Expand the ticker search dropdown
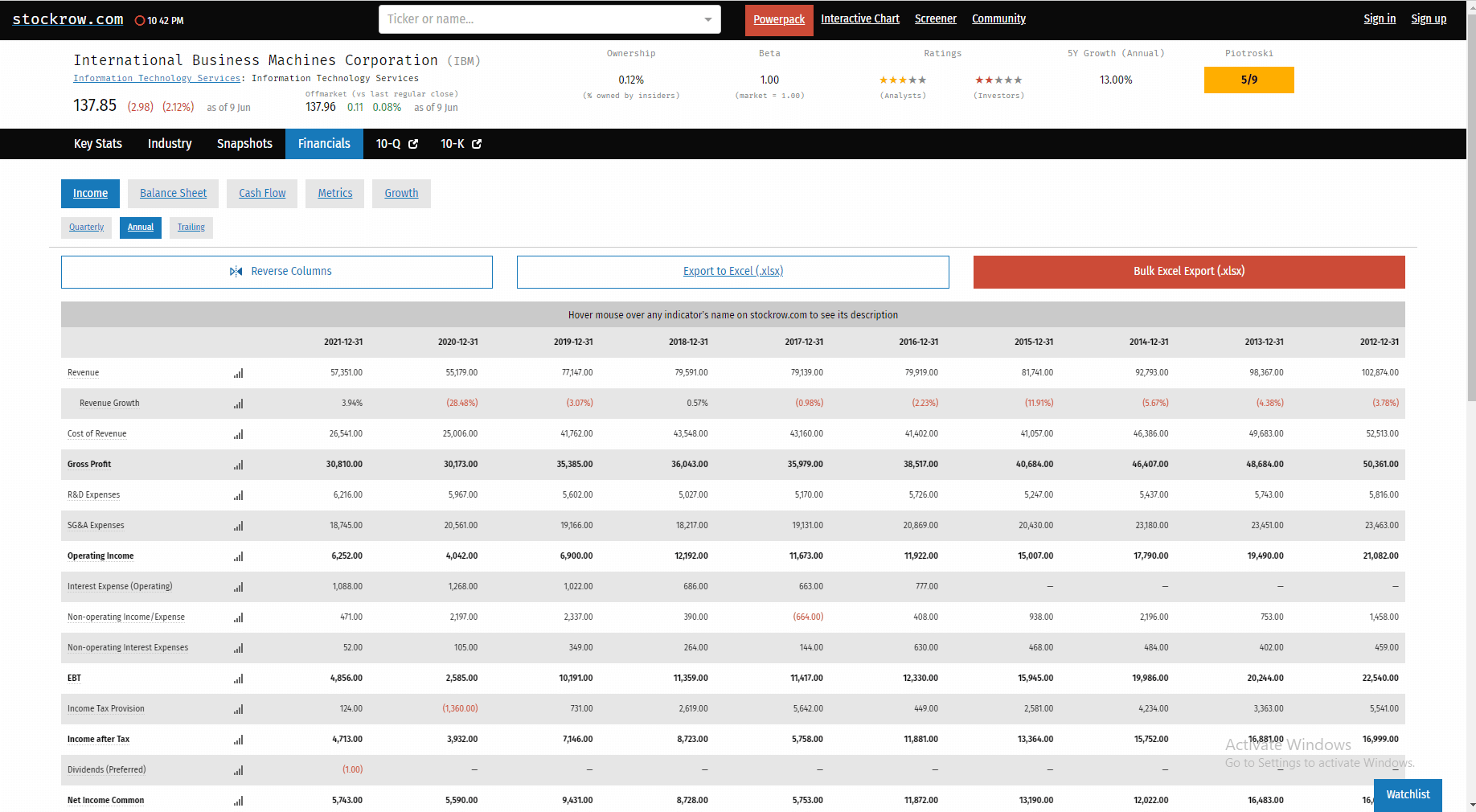 [707, 19]
